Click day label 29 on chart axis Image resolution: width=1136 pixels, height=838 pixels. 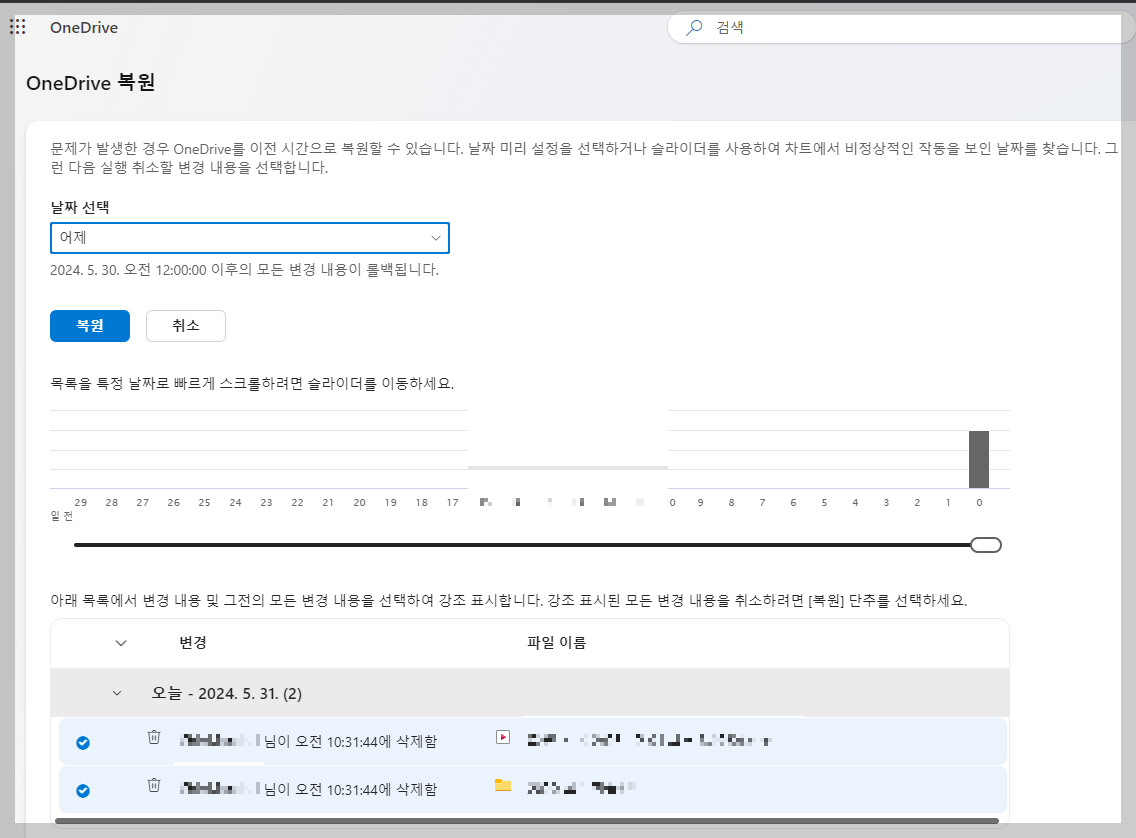[x=80, y=502]
